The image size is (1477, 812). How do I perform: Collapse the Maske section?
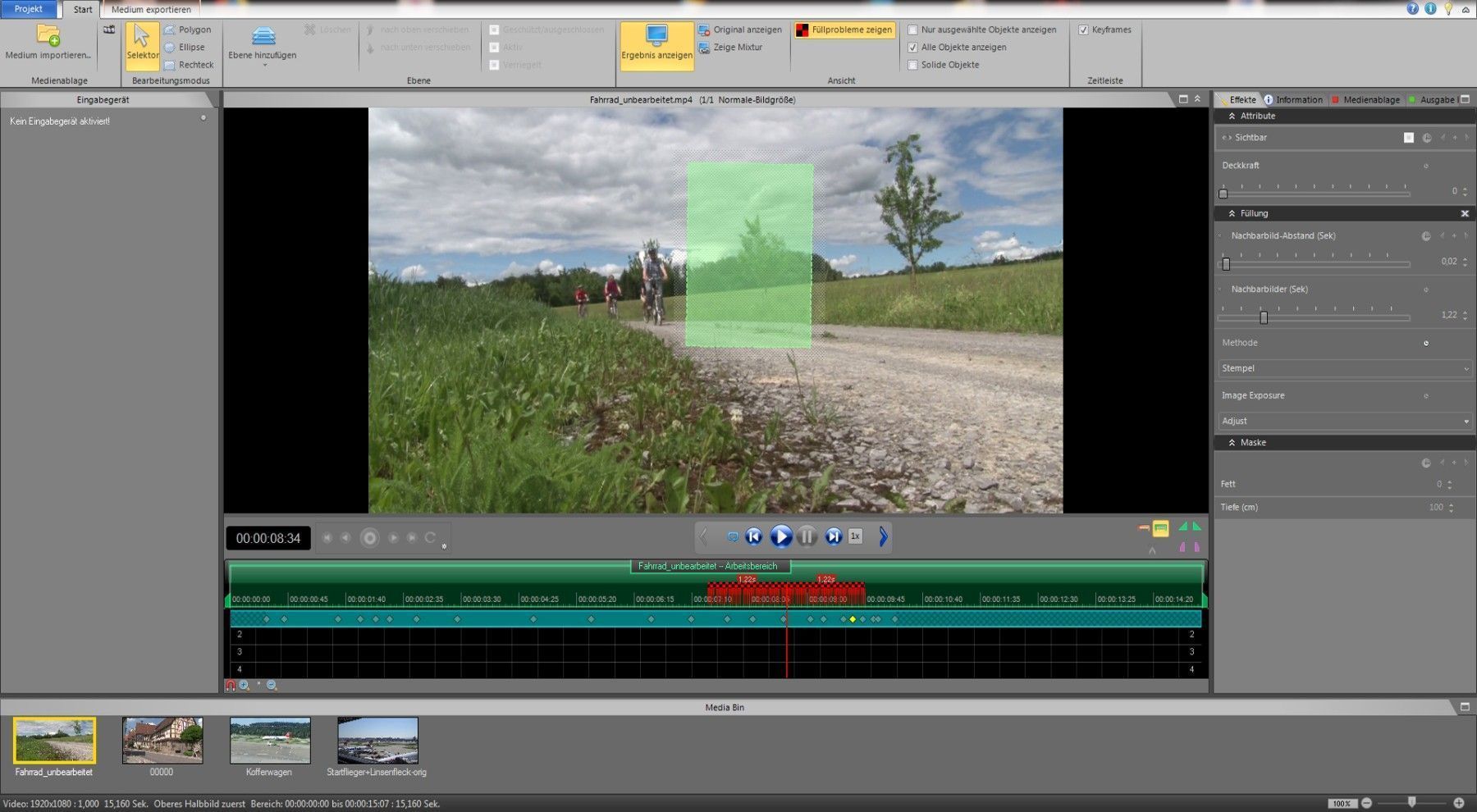click(x=1232, y=443)
